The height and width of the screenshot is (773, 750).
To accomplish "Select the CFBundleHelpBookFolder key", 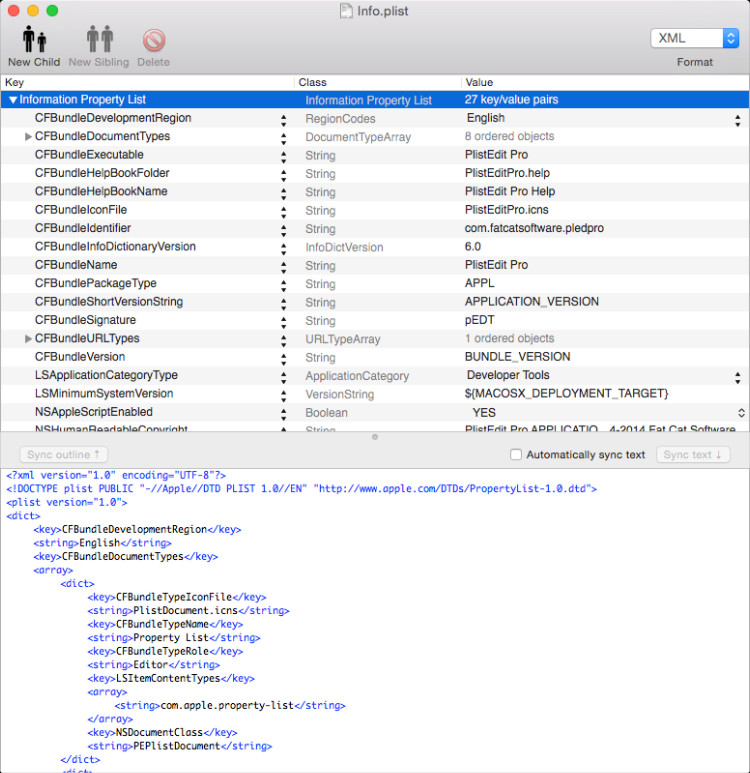I will coord(102,173).
